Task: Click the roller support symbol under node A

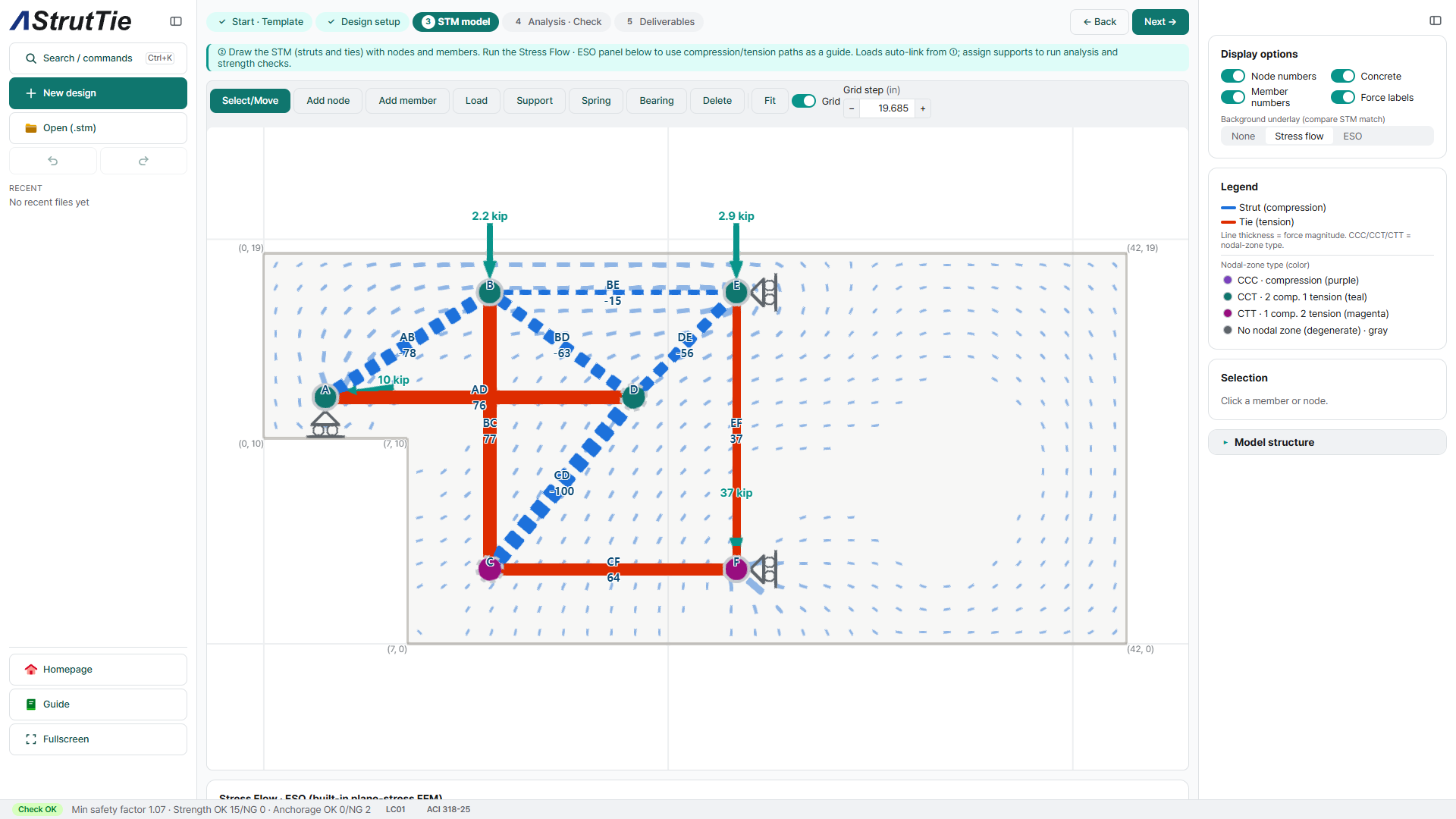Action: point(325,425)
